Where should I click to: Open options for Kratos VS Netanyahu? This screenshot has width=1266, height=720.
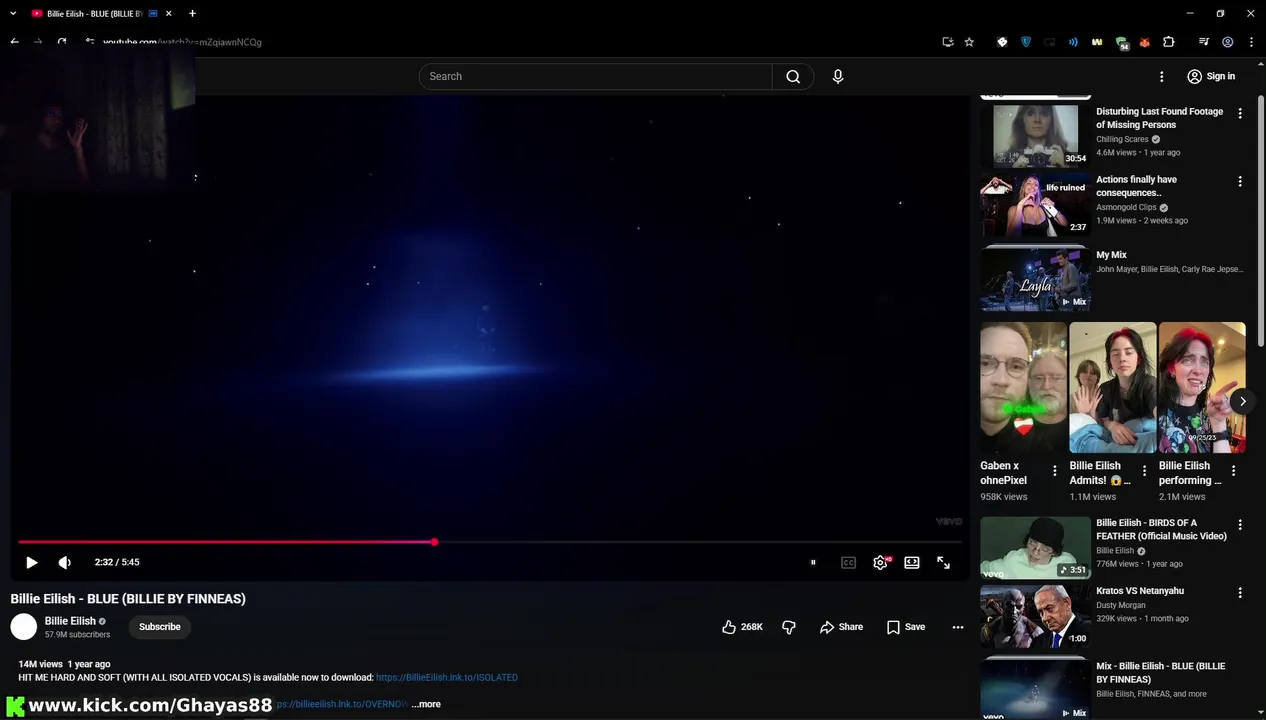1240,593
